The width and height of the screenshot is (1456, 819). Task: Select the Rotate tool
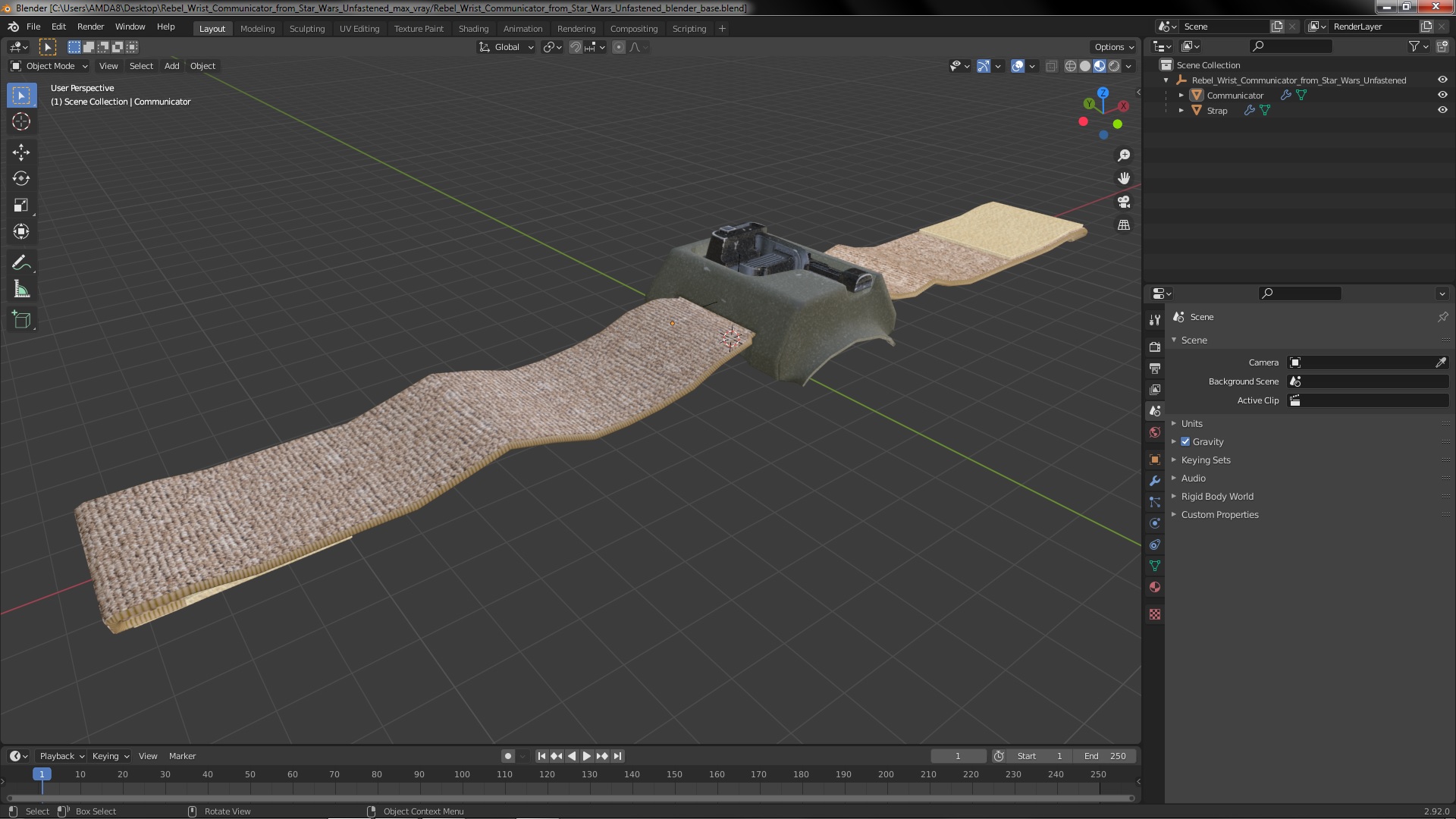(21, 178)
